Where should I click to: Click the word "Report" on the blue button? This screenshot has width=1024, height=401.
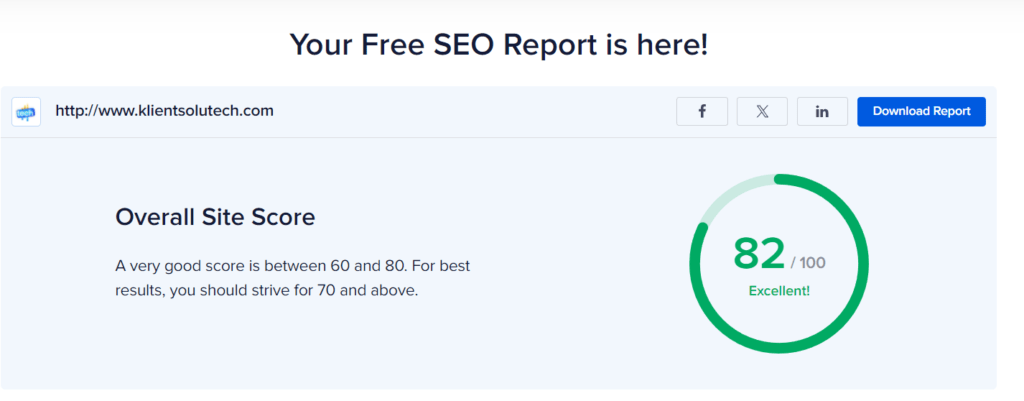coord(950,111)
